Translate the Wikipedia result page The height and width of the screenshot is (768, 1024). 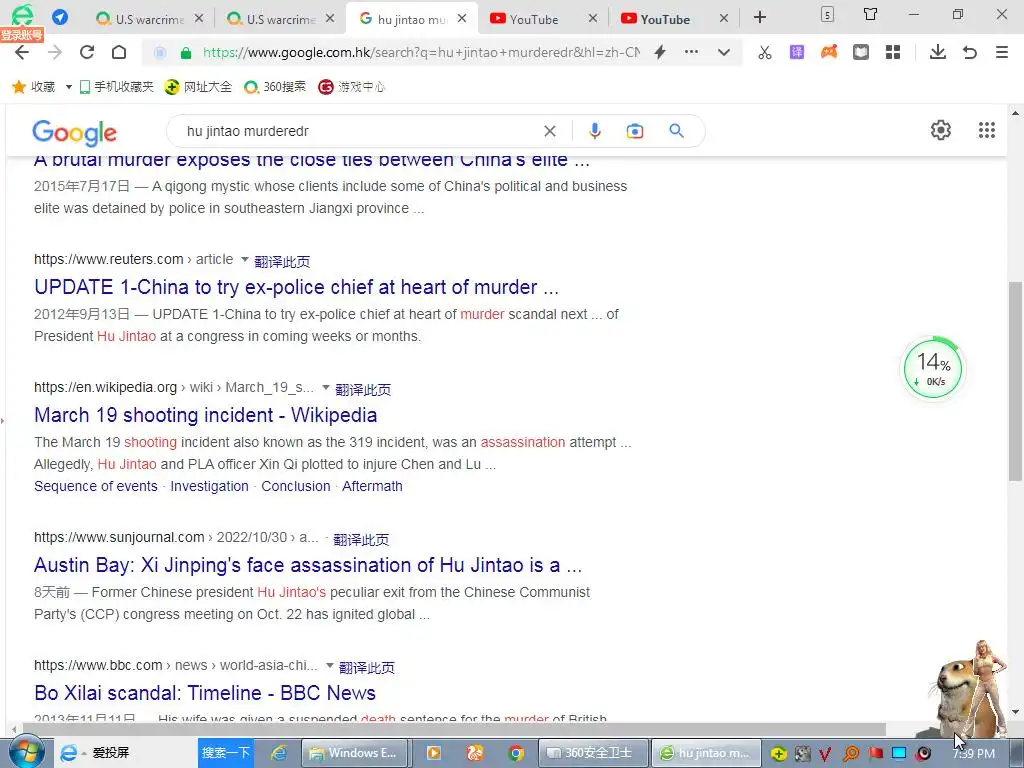coord(363,389)
